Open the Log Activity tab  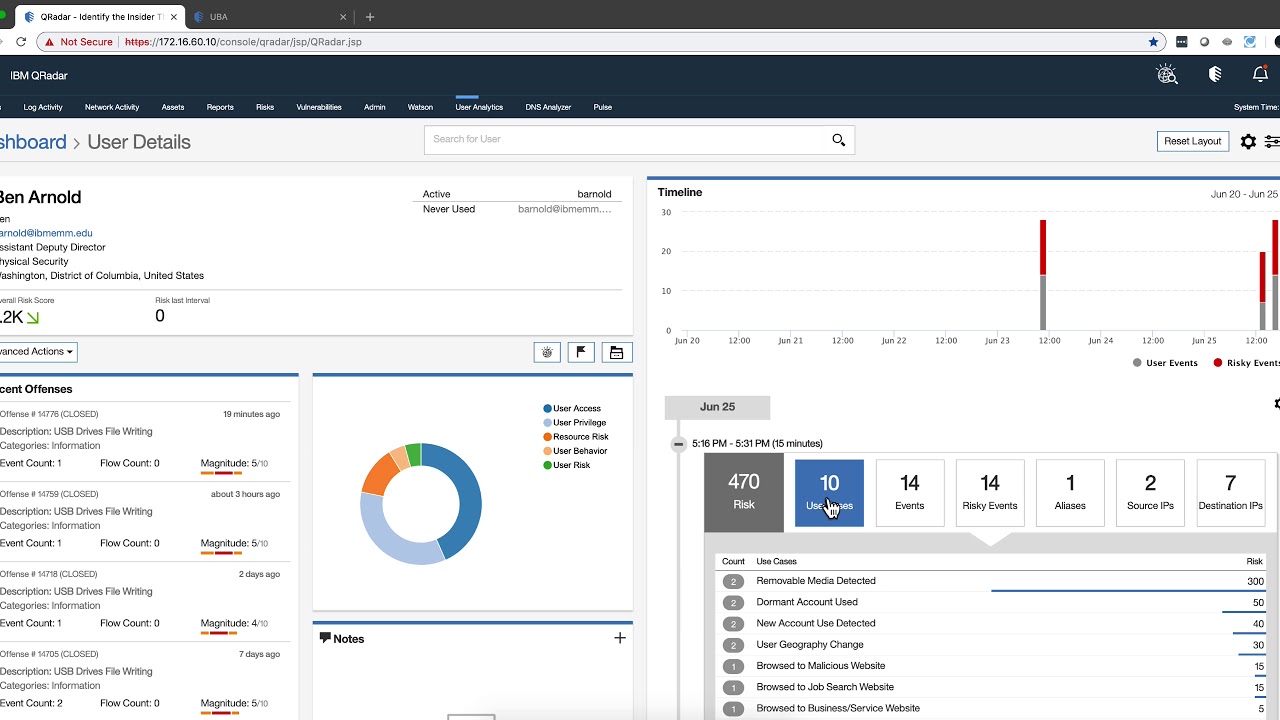point(43,107)
